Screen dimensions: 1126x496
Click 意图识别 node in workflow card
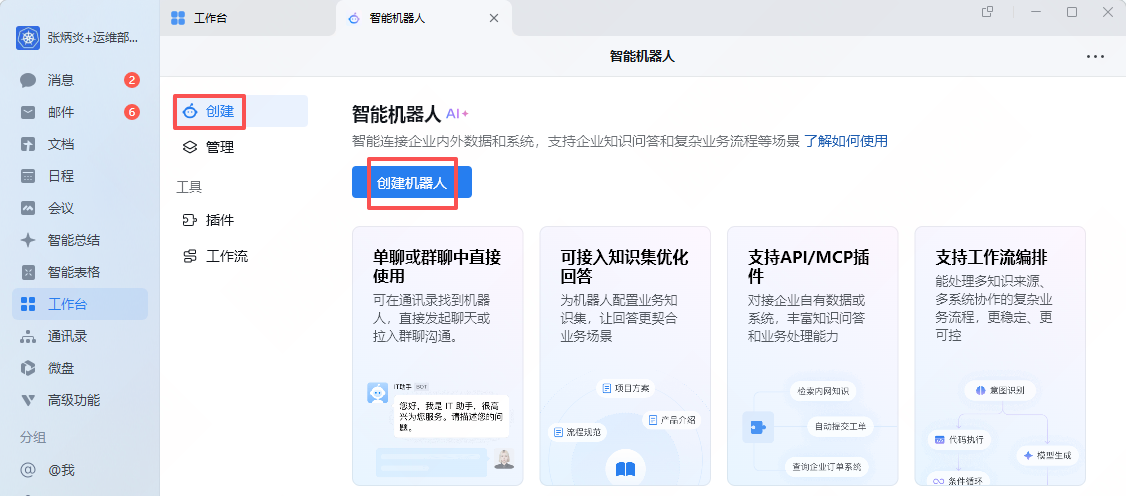pos(1000,391)
